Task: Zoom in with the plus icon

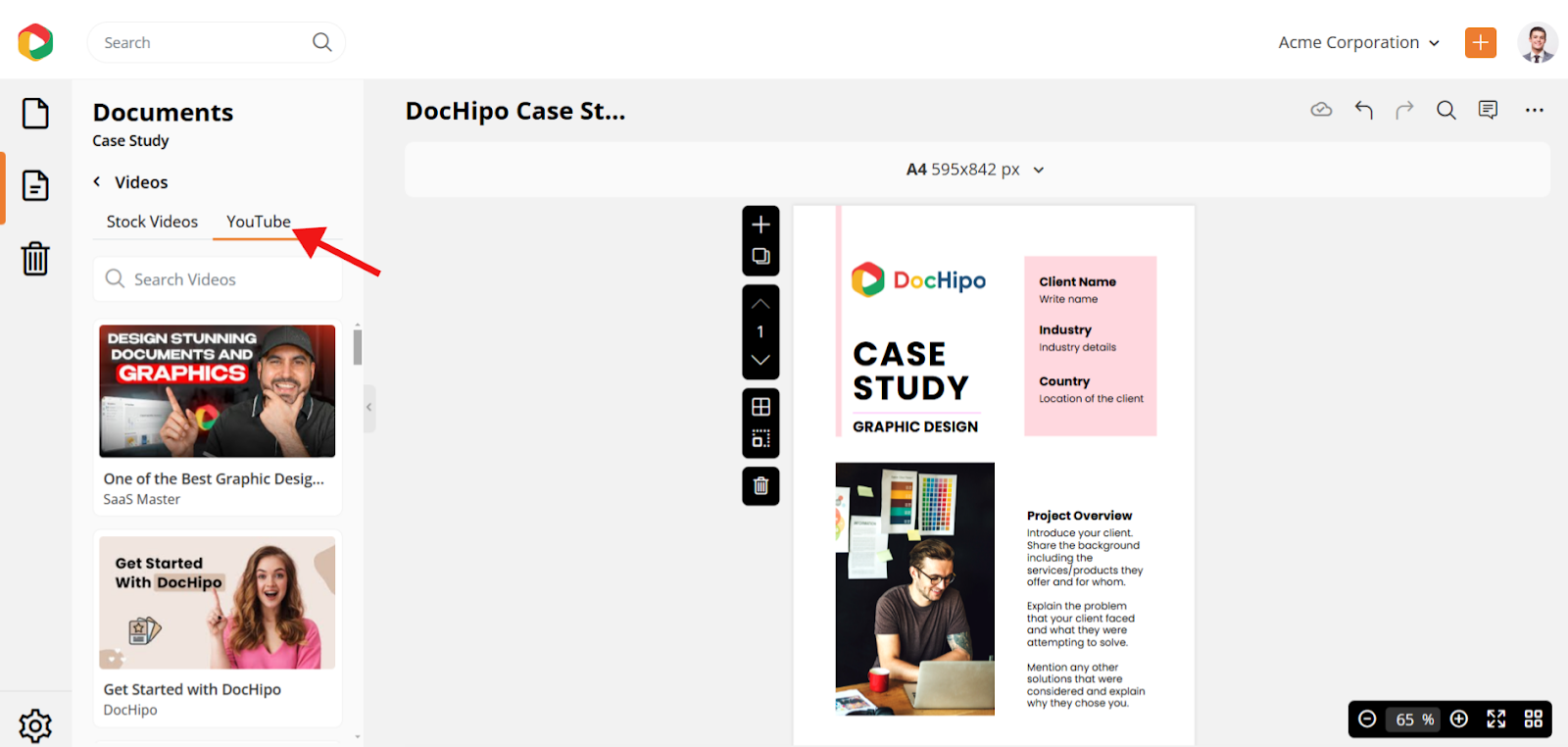Action: point(1458,719)
